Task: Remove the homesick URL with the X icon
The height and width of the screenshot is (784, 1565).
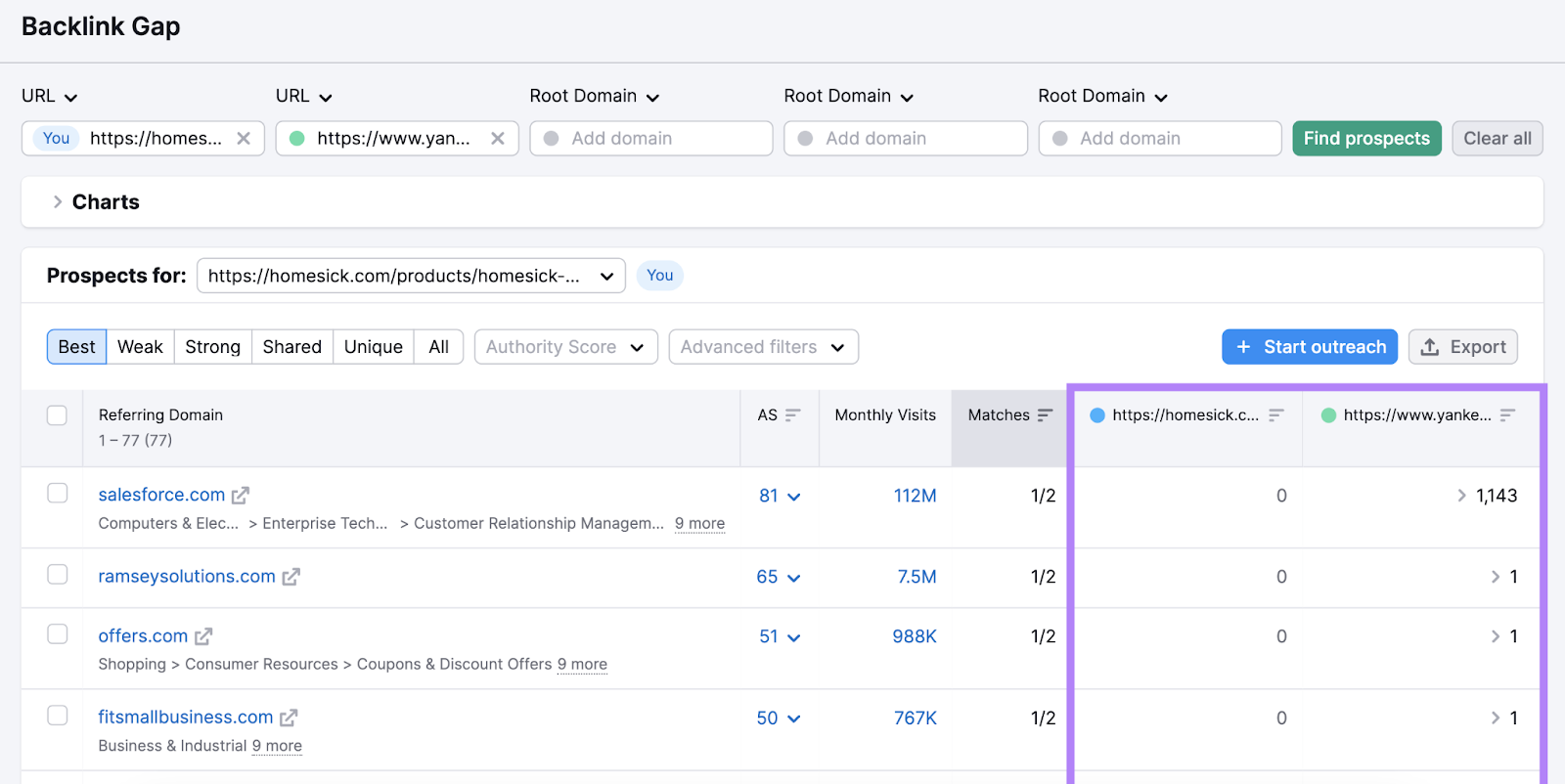Action: (x=244, y=139)
